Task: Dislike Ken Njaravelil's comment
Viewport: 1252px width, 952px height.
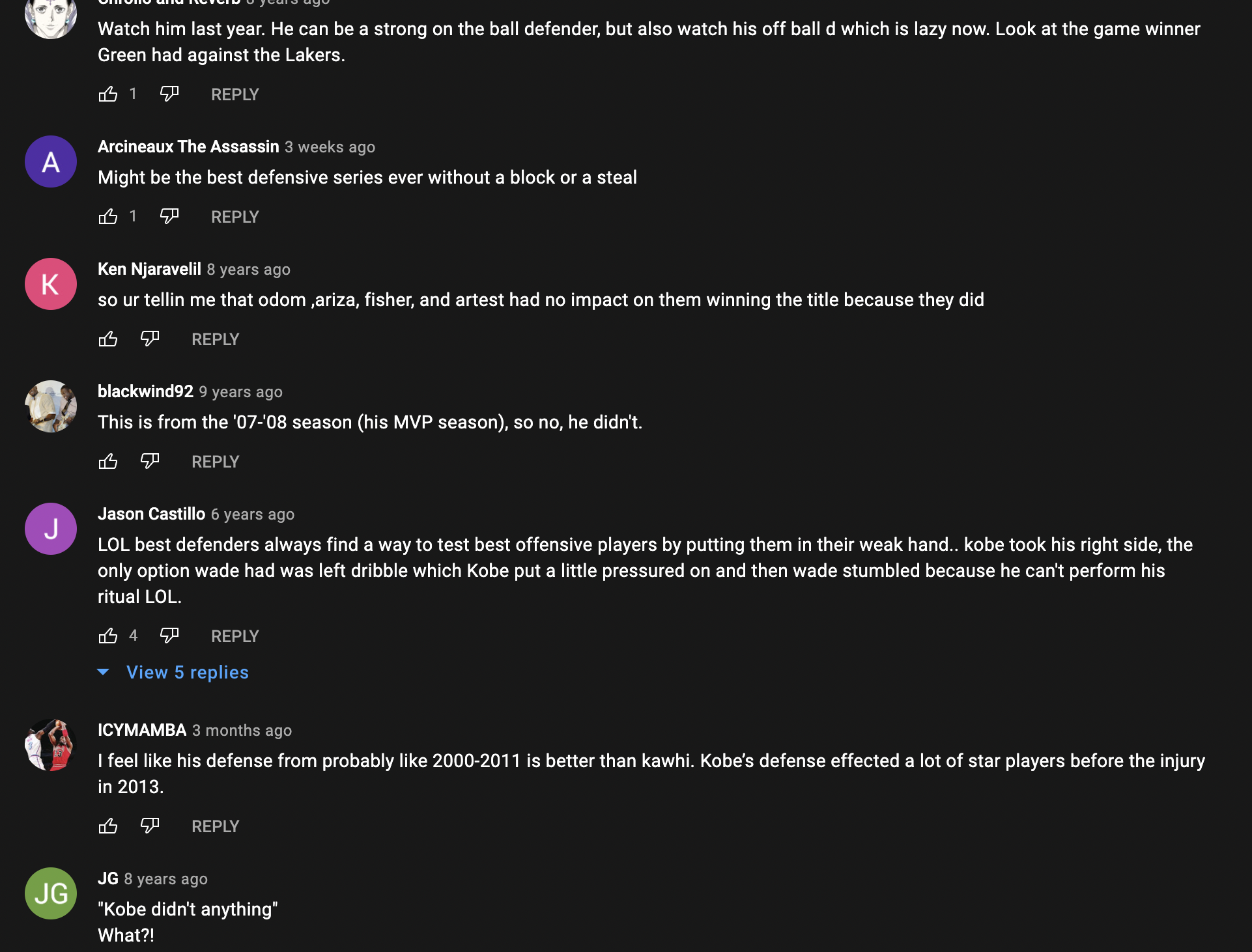Action: [150, 339]
